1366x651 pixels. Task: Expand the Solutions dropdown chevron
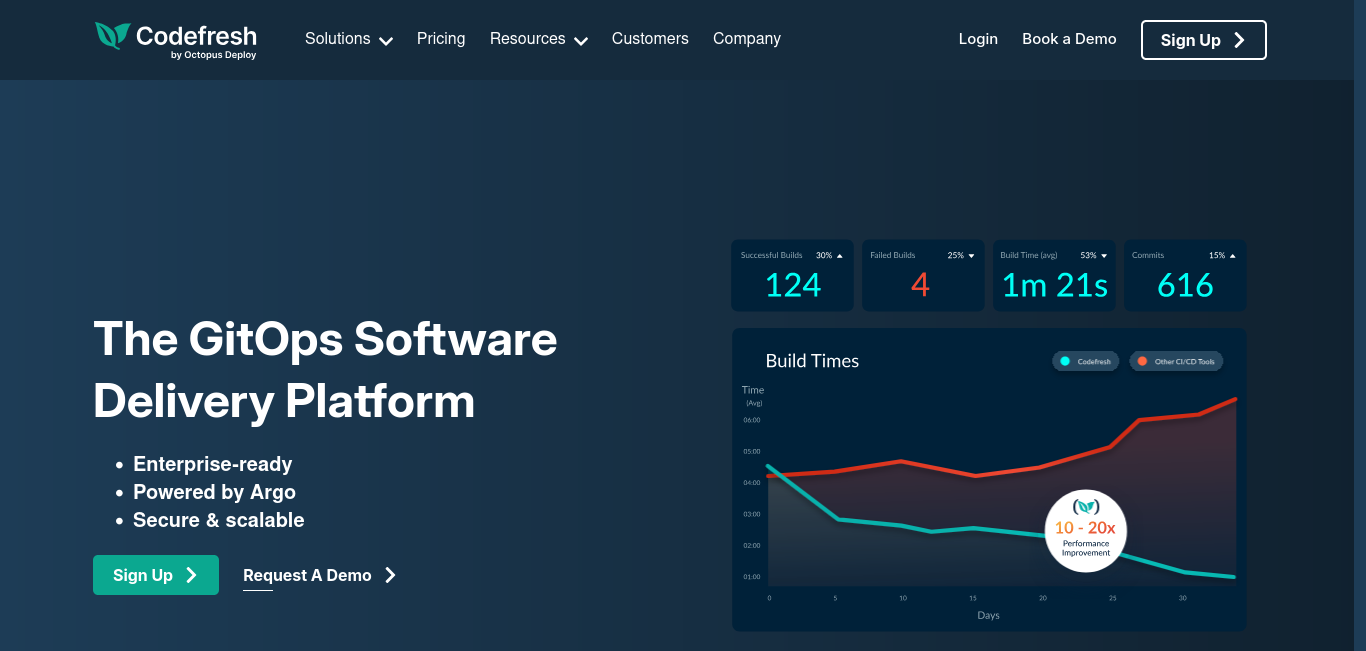(x=385, y=40)
